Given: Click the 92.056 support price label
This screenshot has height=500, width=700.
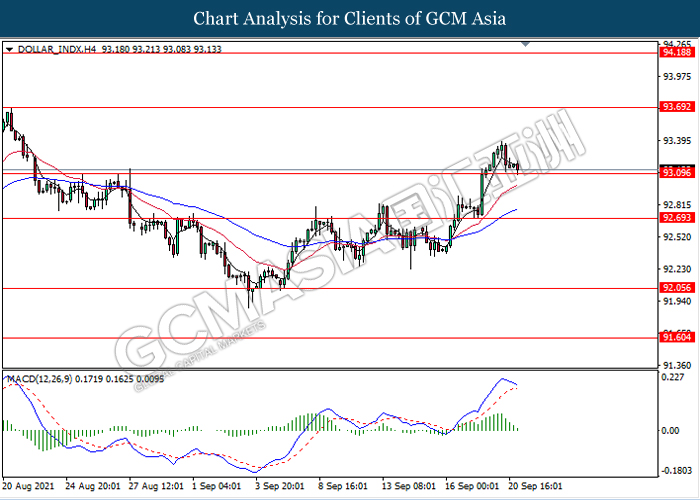Looking at the screenshot, I should 678,288.
